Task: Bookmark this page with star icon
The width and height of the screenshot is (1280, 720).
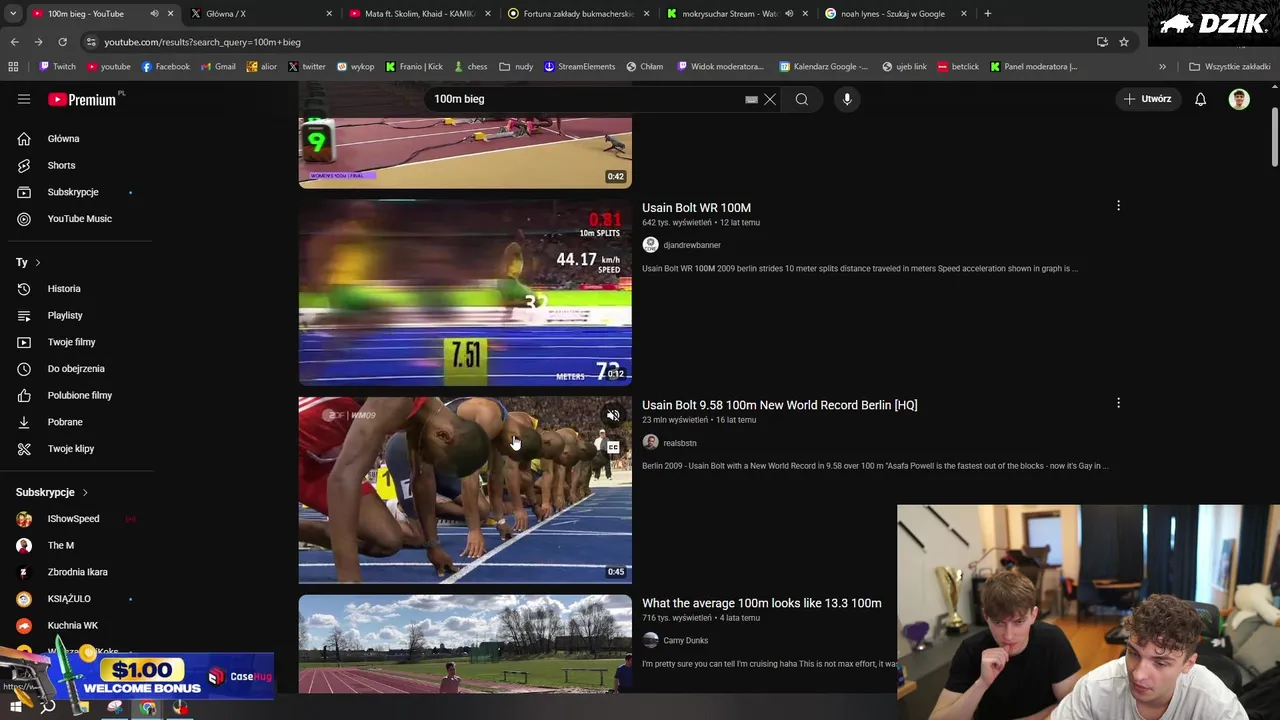Action: coord(1124,42)
